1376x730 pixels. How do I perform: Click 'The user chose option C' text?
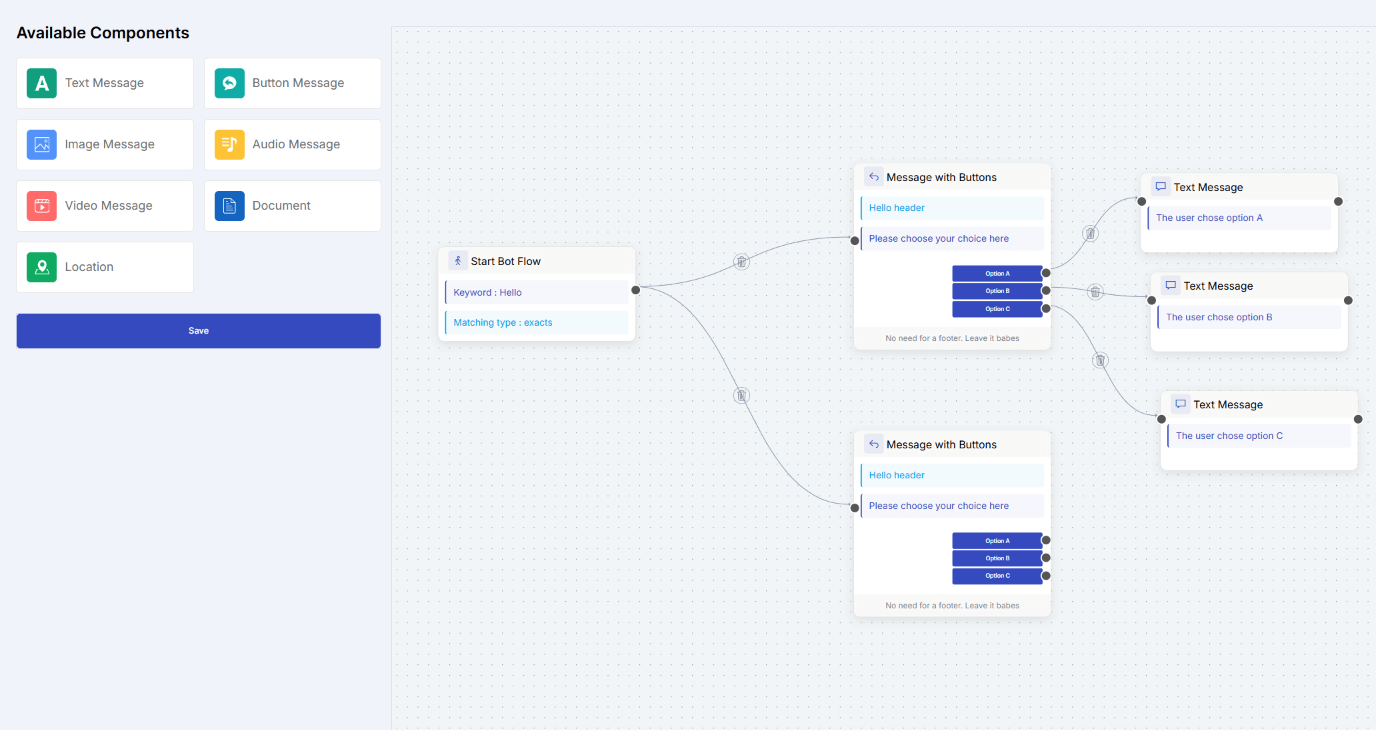click(x=1229, y=436)
